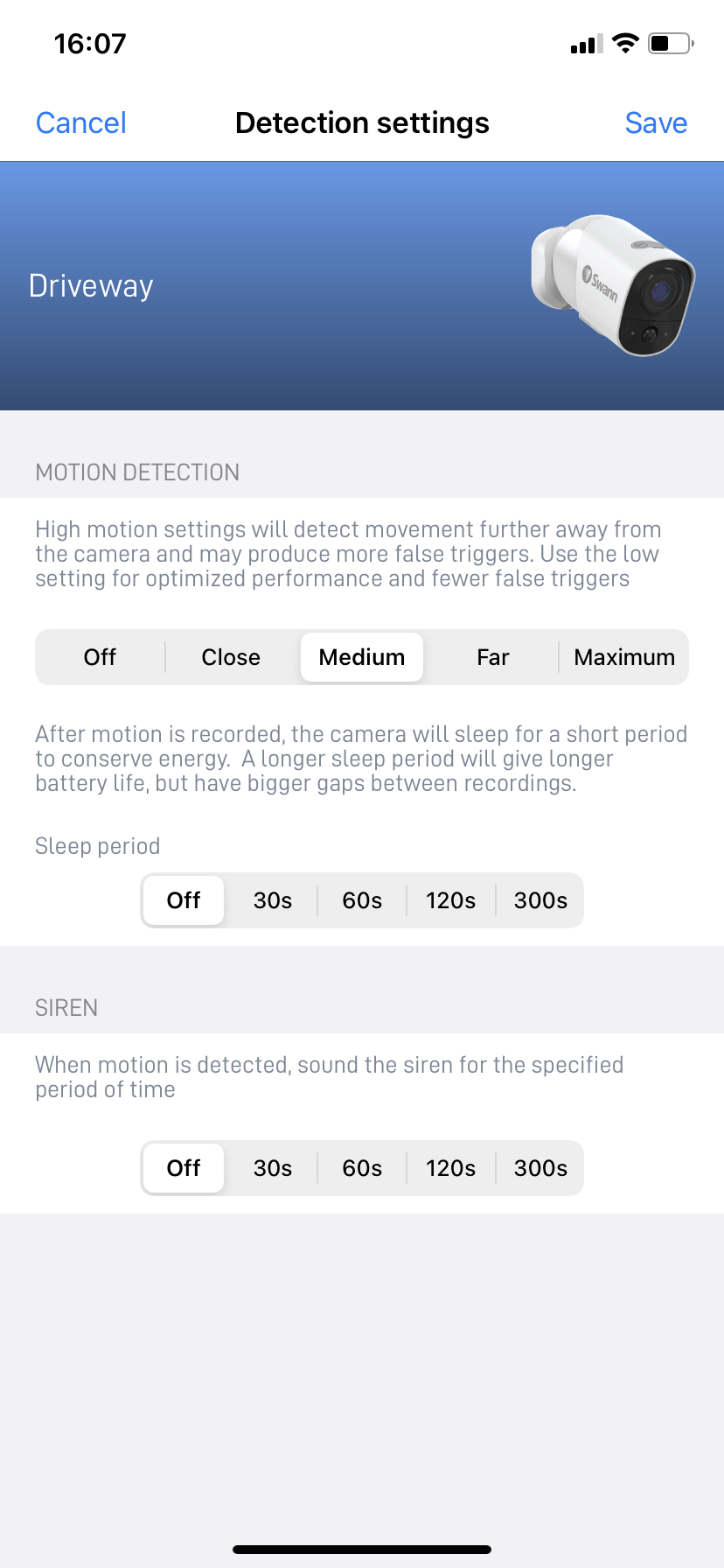Tap the Wi-Fi status icon
Image resolution: width=724 pixels, height=1568 pixels.
click(625, 43)
